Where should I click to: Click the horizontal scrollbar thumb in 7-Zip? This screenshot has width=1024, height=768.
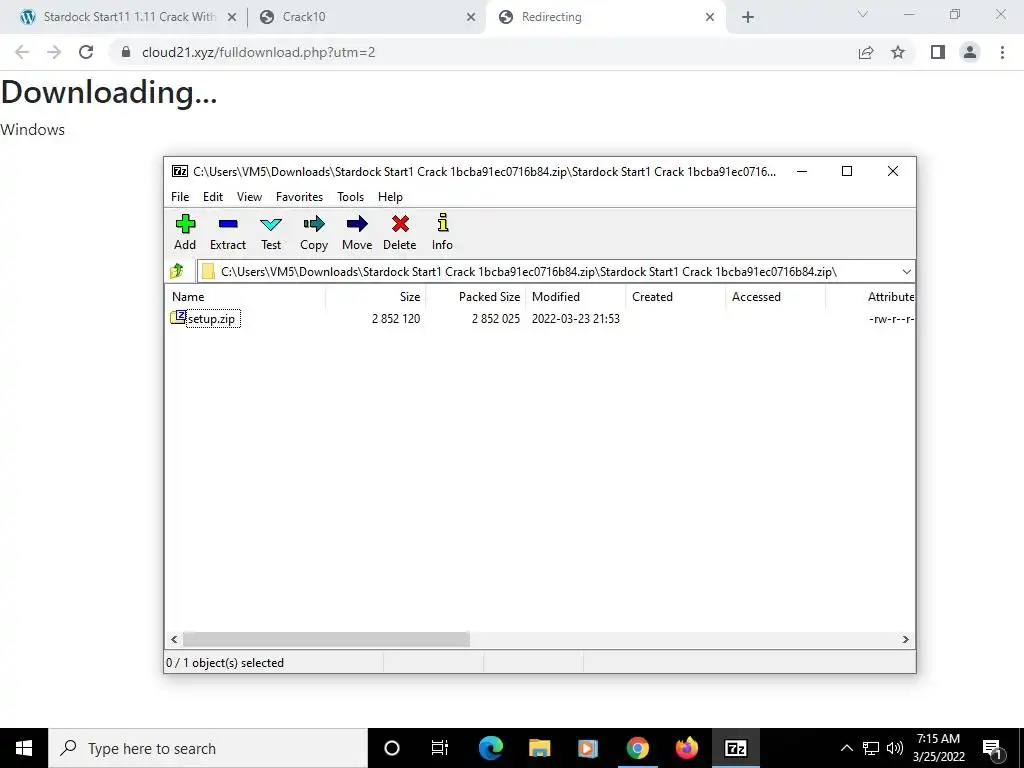click(326, 639)
